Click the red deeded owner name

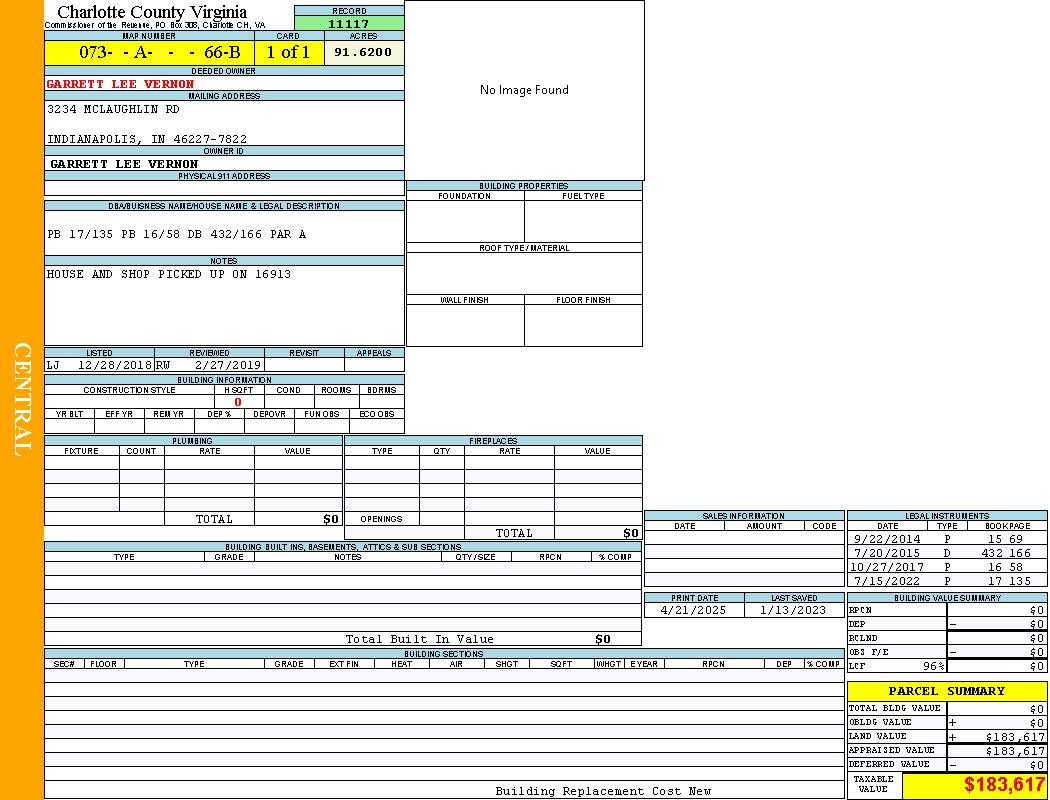coord(120,84)
